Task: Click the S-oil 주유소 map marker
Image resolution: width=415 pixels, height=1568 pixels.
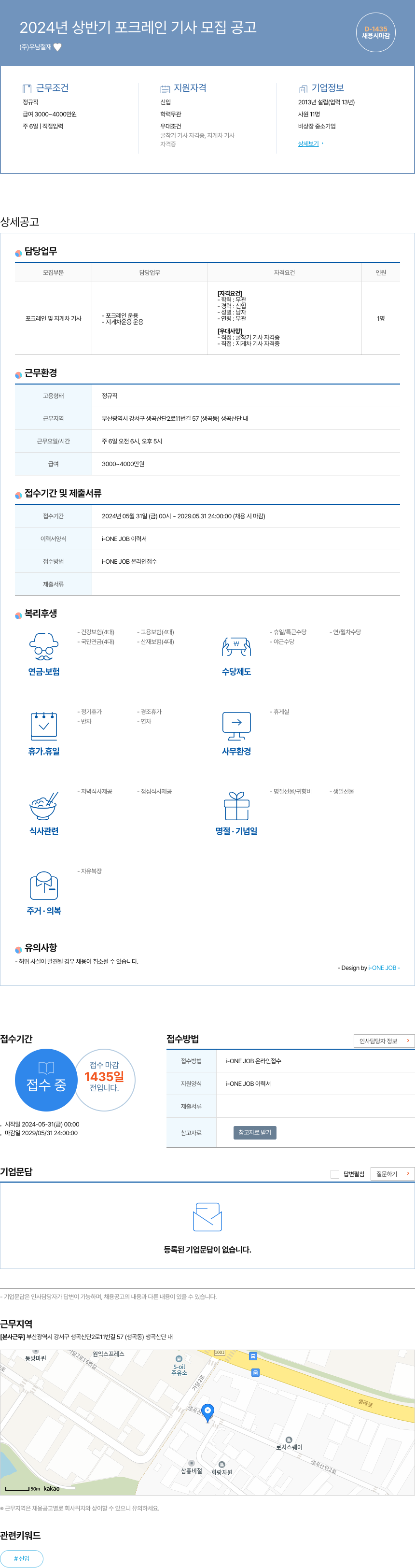Action: [179, 1358]
